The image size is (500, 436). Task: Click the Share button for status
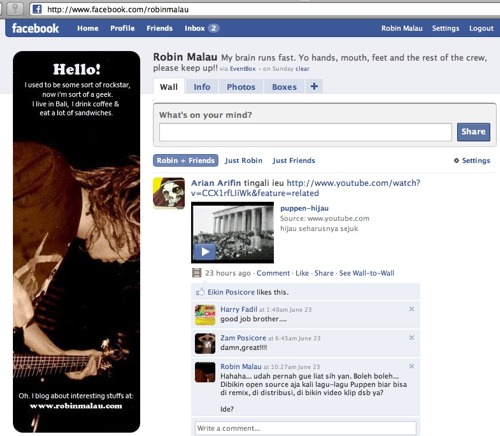coord(473,132)
